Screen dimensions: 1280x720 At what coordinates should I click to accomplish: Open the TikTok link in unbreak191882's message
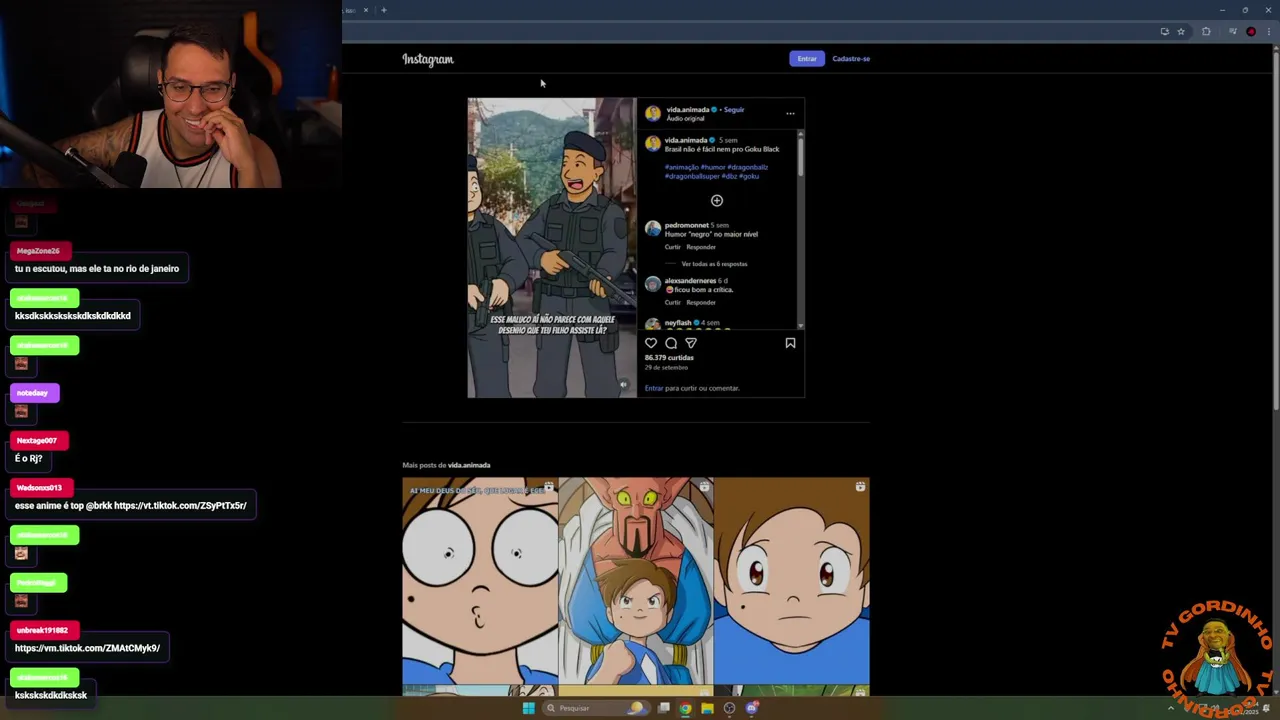(x=87, y=648)
